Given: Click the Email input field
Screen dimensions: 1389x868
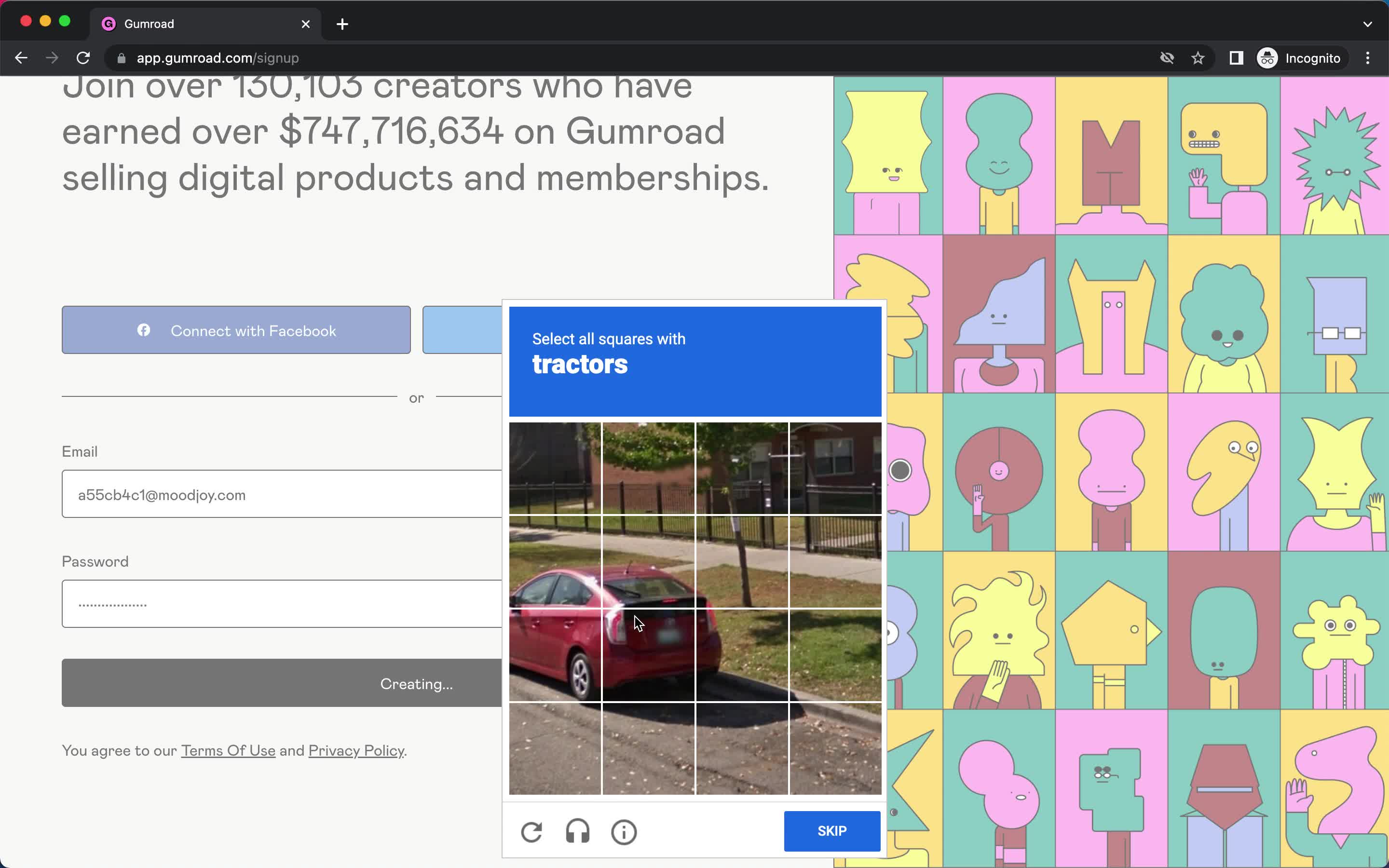Looking at the screenshot, I should pos(282,494).
